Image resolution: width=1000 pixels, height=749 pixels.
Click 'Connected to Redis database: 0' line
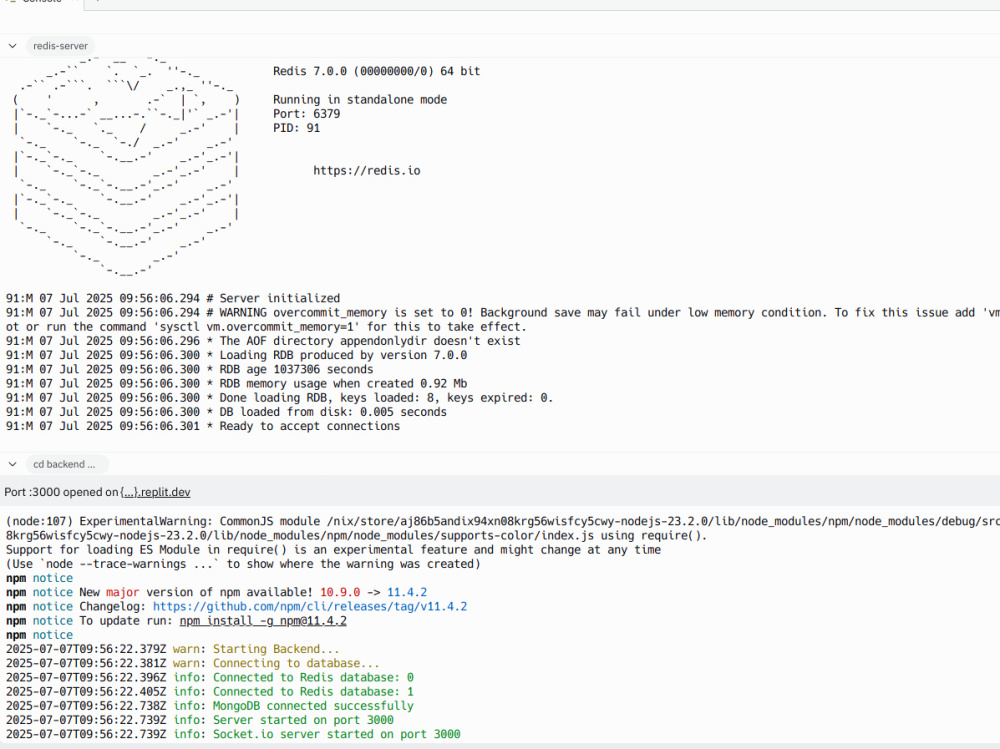tap(210, 678)
